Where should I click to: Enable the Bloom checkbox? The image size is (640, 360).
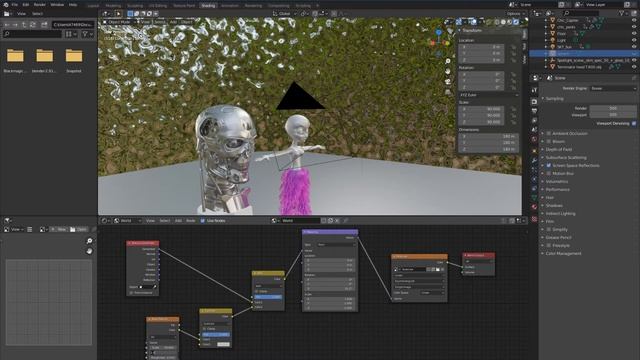(x=549, y=141)
